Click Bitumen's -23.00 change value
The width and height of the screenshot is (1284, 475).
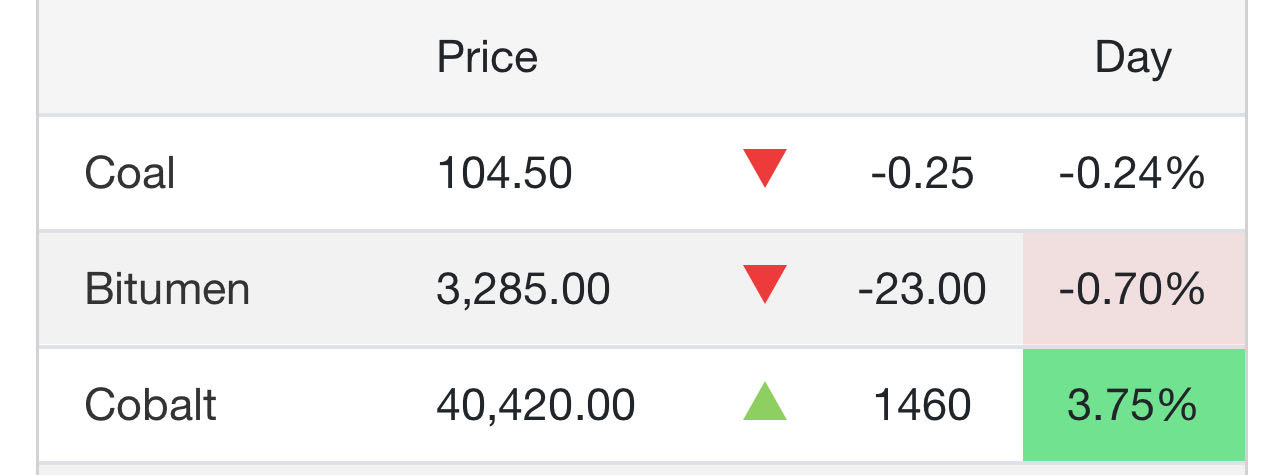[922, 289]
